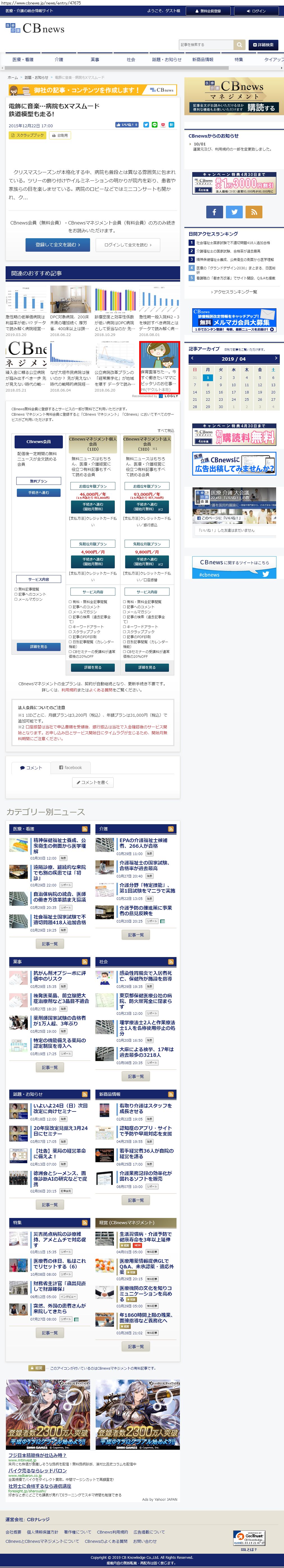Open RSS feed icon of 介護 news section

pos(171,828)
